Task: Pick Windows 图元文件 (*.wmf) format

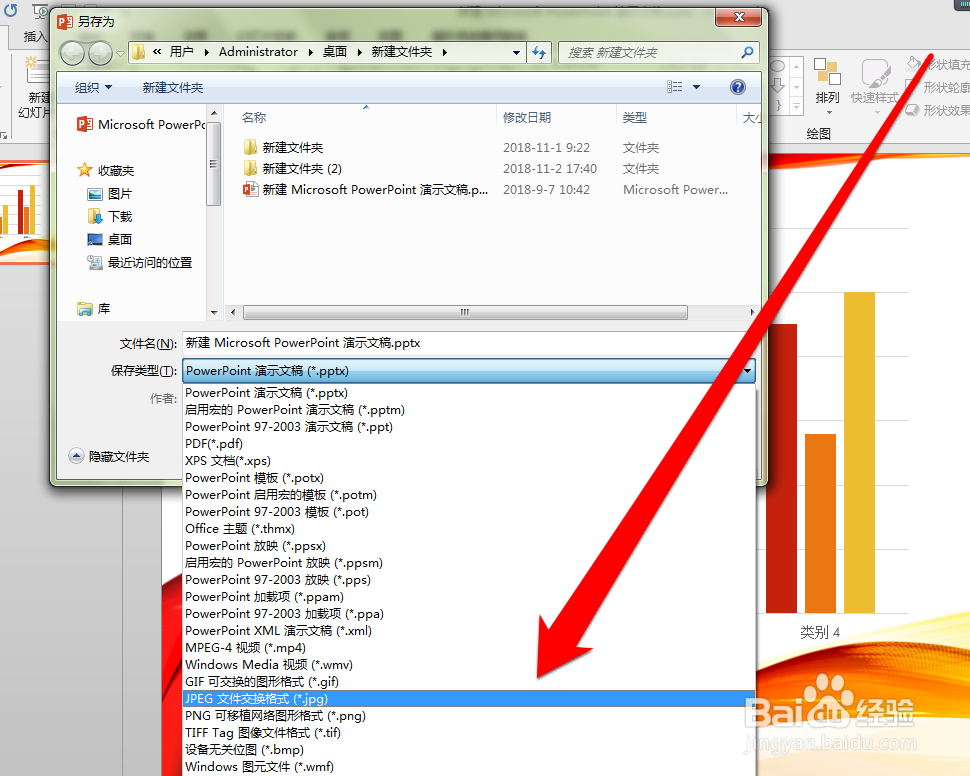Action: click(469, 767)
